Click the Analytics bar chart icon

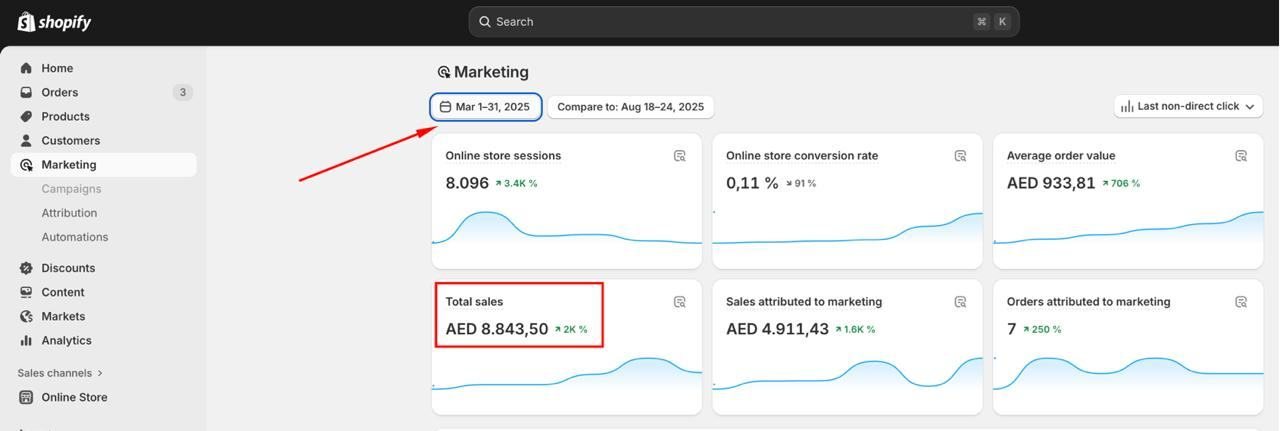tap(26, 340)
